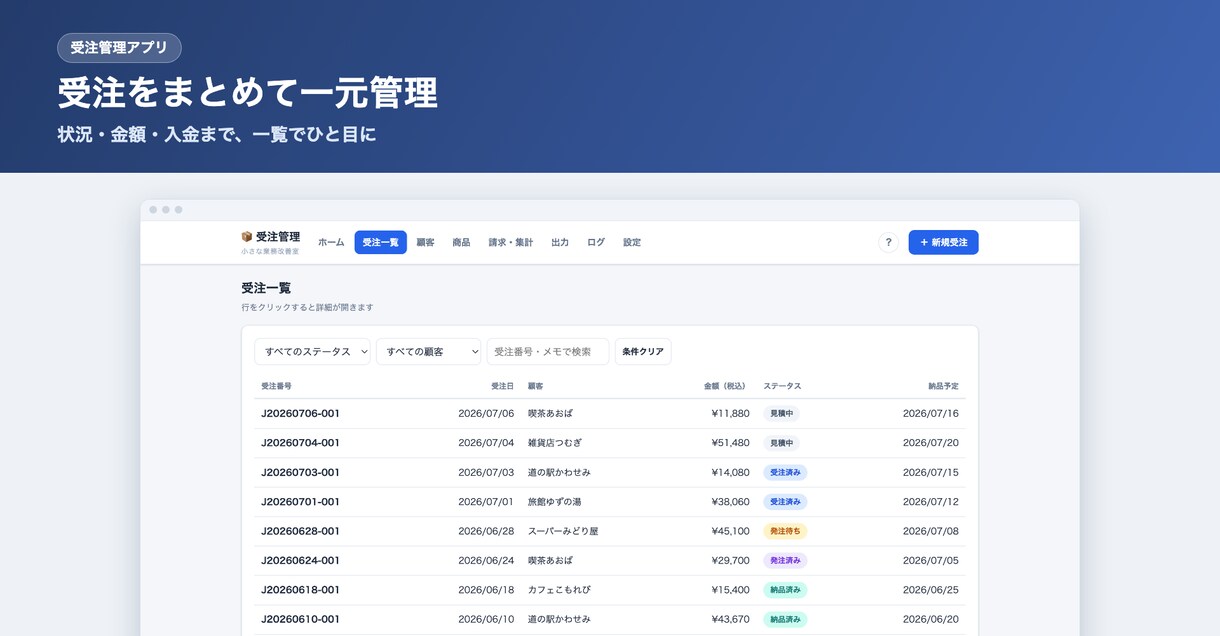Screen dimensions: 1220x636
Task: Open order J20260706-001
Action: tap(610, 414)
